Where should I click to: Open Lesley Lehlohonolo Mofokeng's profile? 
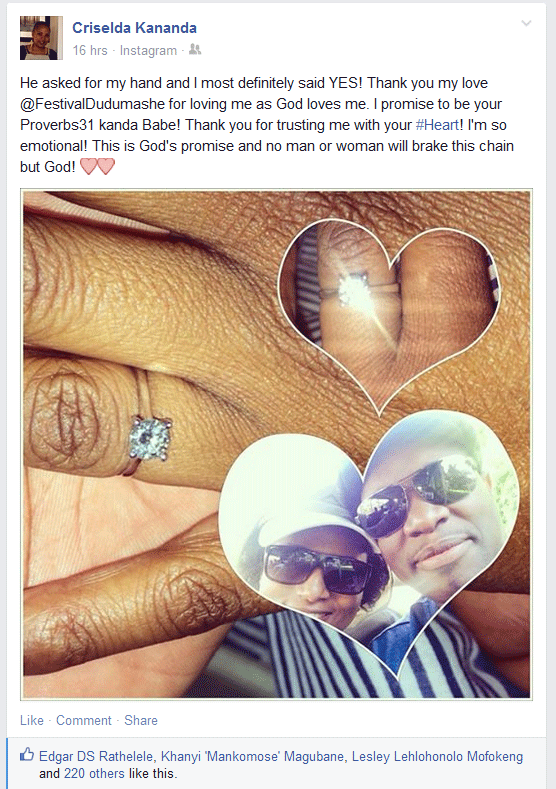point(437,756)
